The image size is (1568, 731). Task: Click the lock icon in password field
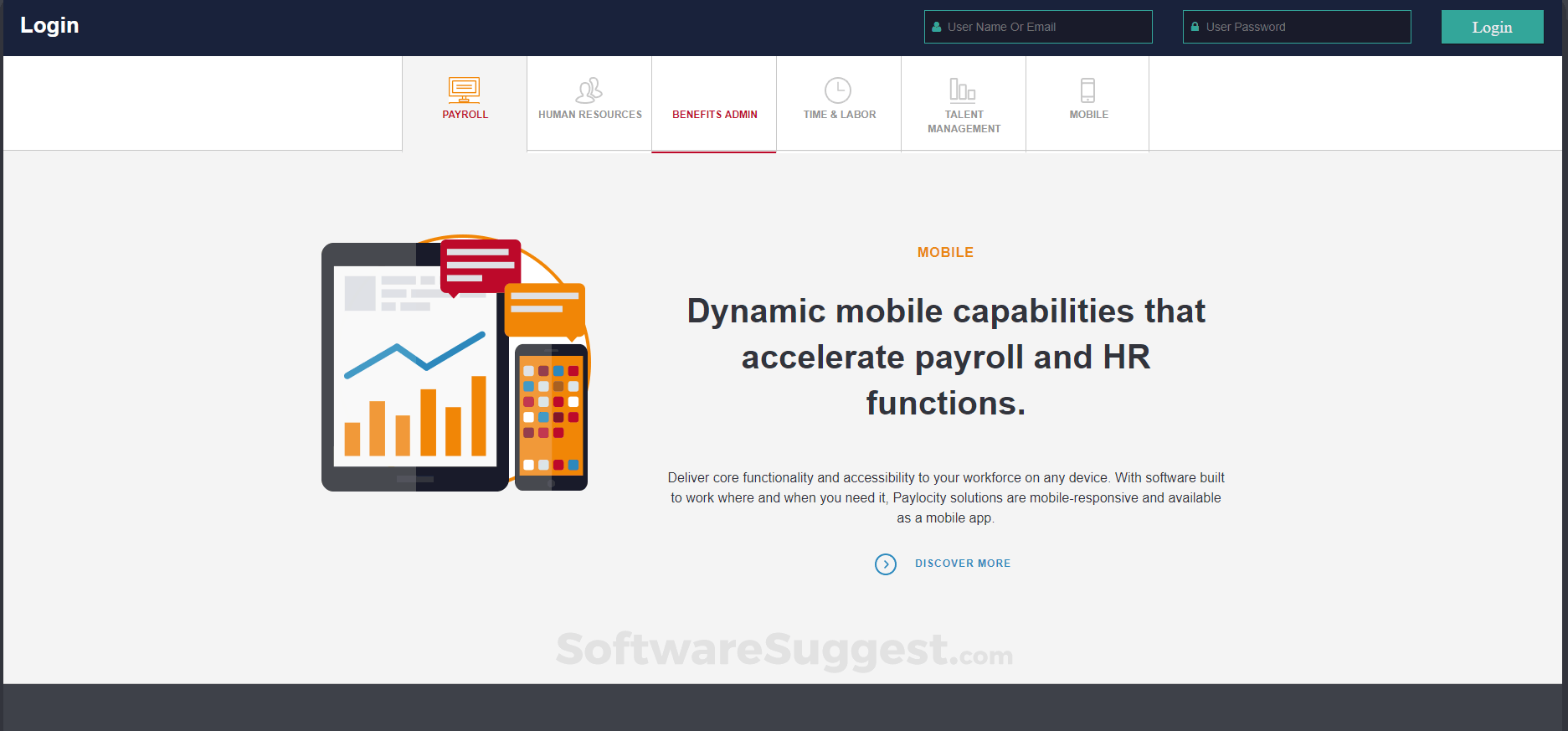1195,27
